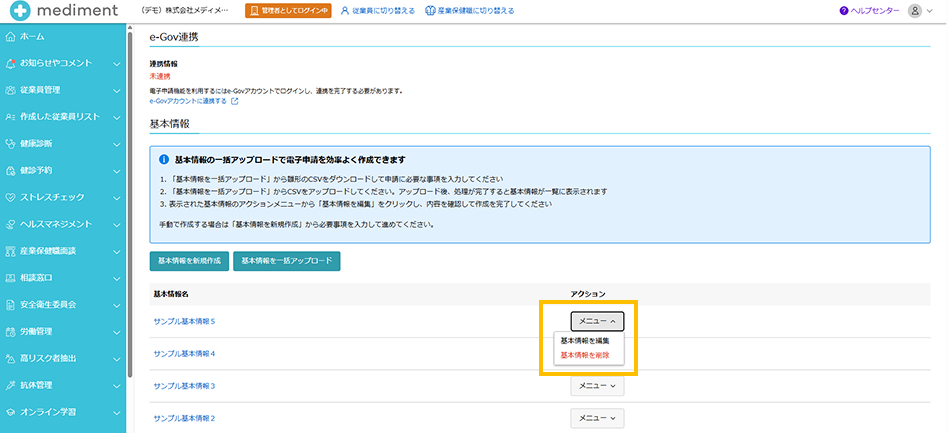Expand the 従業員管理 sidebar chevron
Viewport: 948px width, 433px height.
tap(117, 90)
